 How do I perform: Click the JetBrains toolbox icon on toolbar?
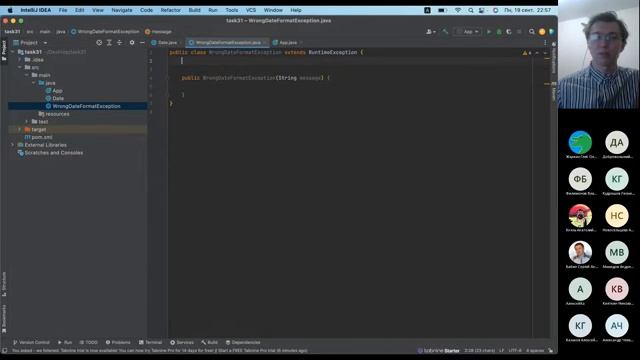coord(551,31)
